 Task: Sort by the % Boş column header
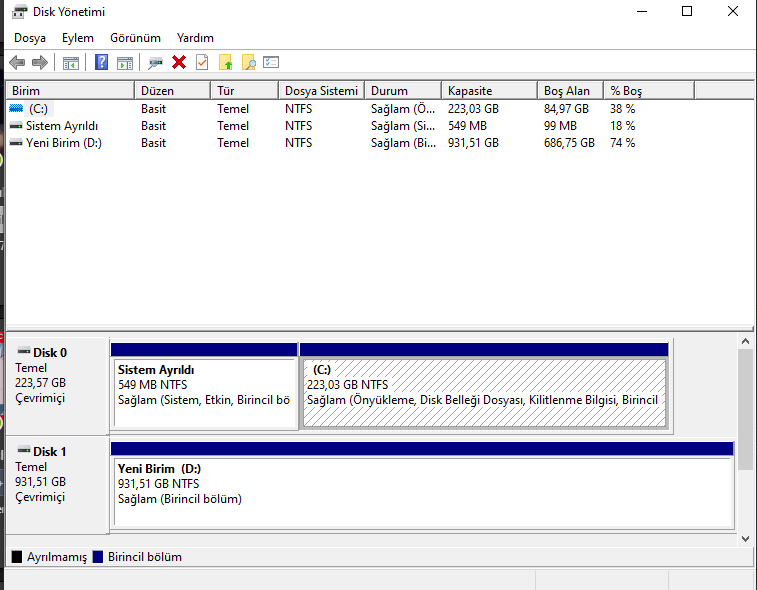click(x=649, y=91)
